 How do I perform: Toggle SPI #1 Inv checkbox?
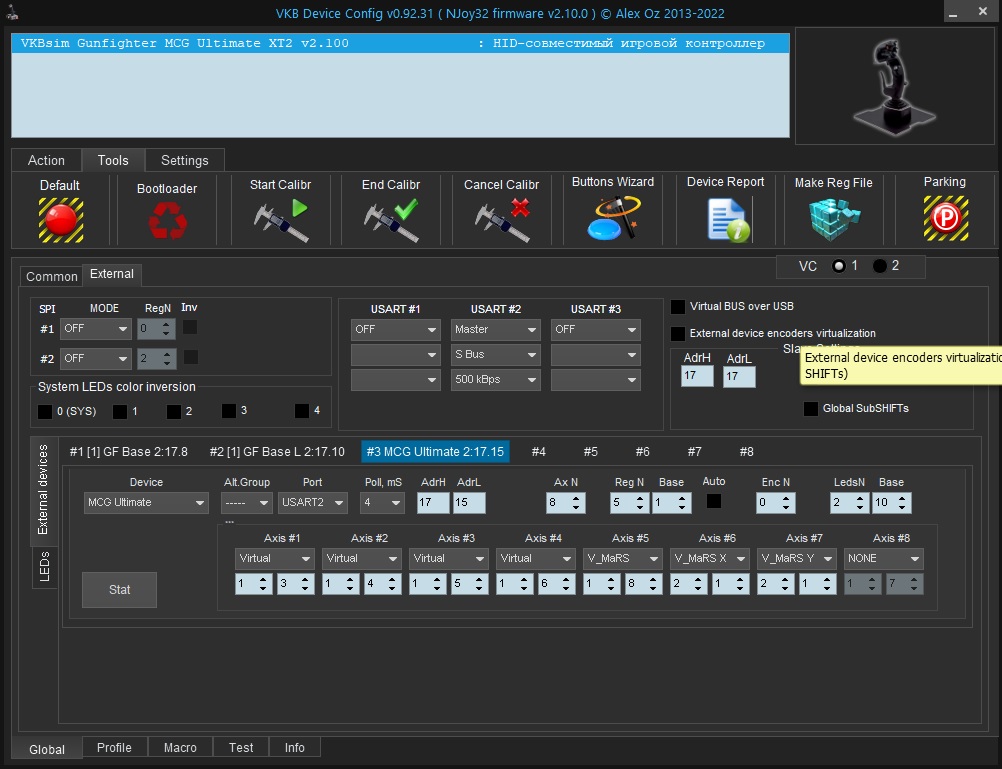(190, 327)
